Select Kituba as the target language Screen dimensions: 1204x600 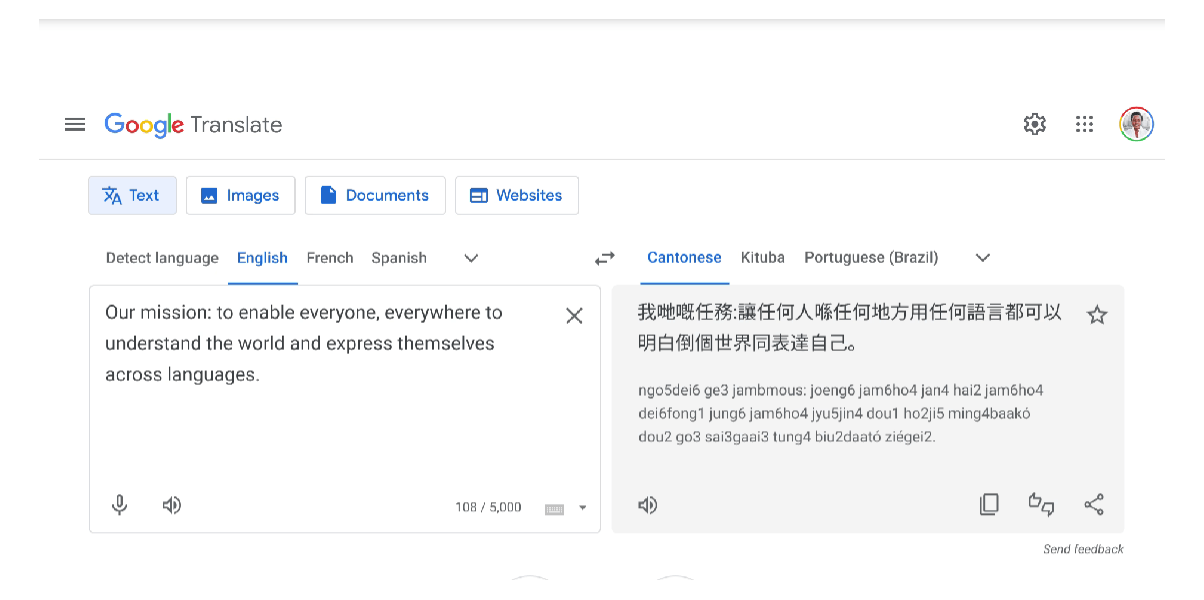pos(762,257)
